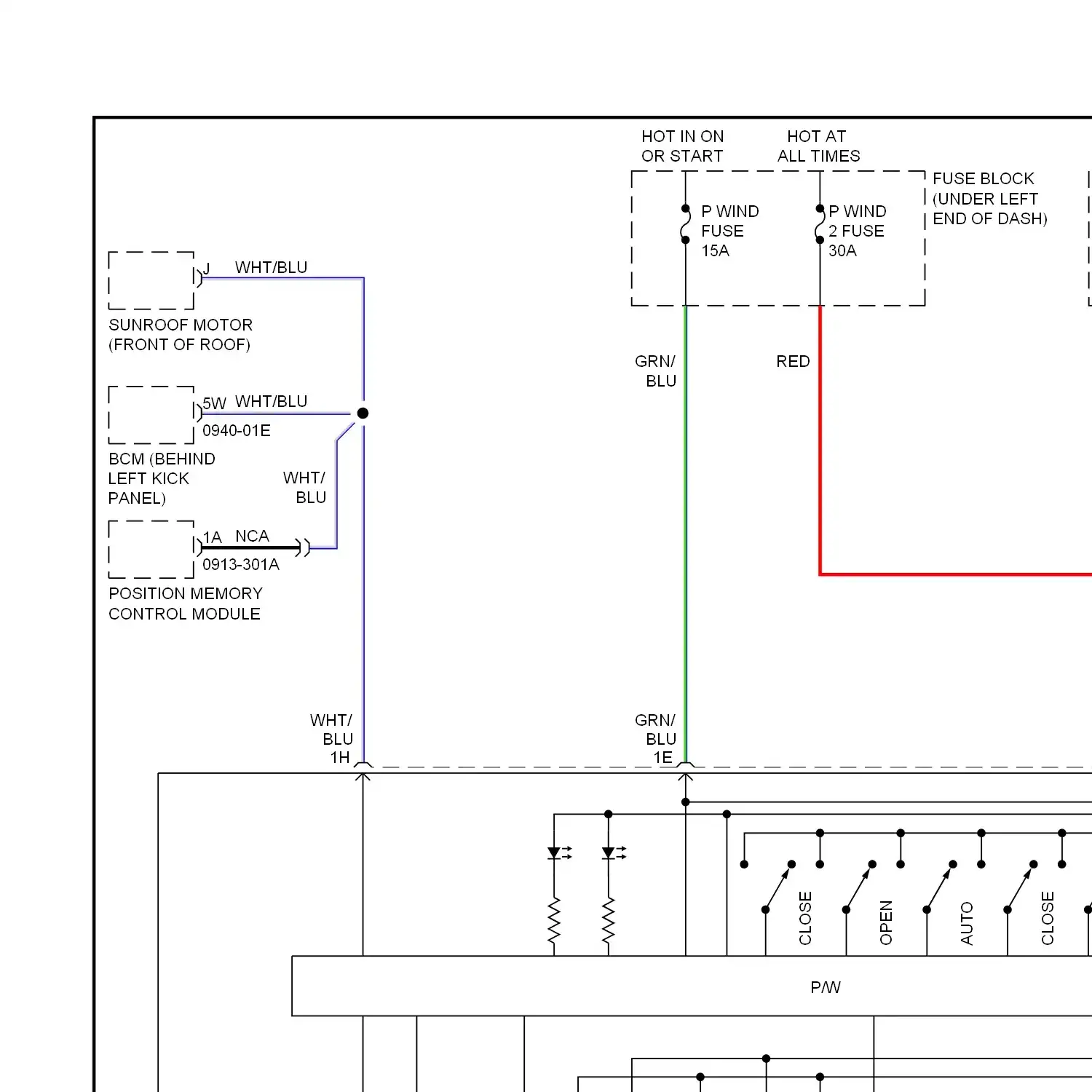Image resolution: width=1092 pixels, height=1092 pixels.
Task: Select the "P WIND 2 FUSE 30A" text
Action: coord(857,231)
